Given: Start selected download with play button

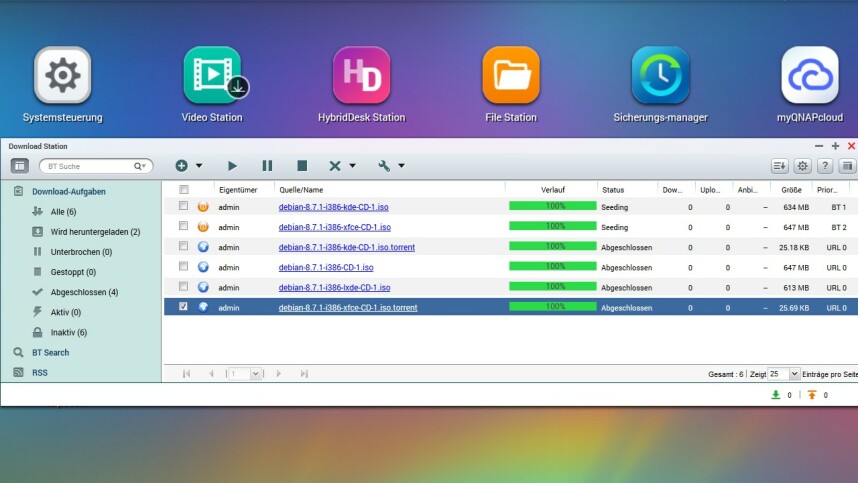Looking at the screenshot, I should (232, 166).
